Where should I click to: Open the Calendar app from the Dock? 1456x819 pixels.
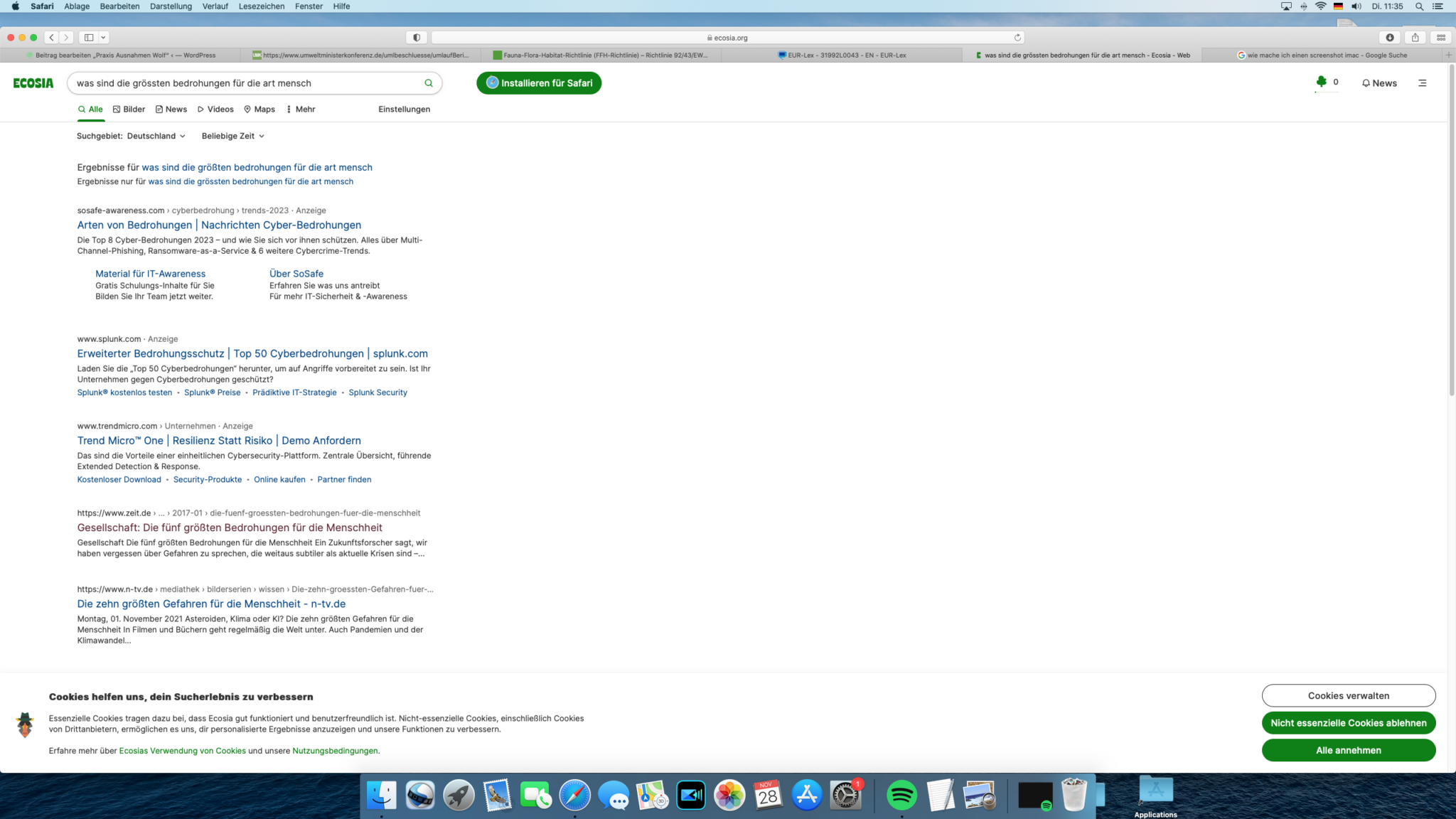click(768, 795)
